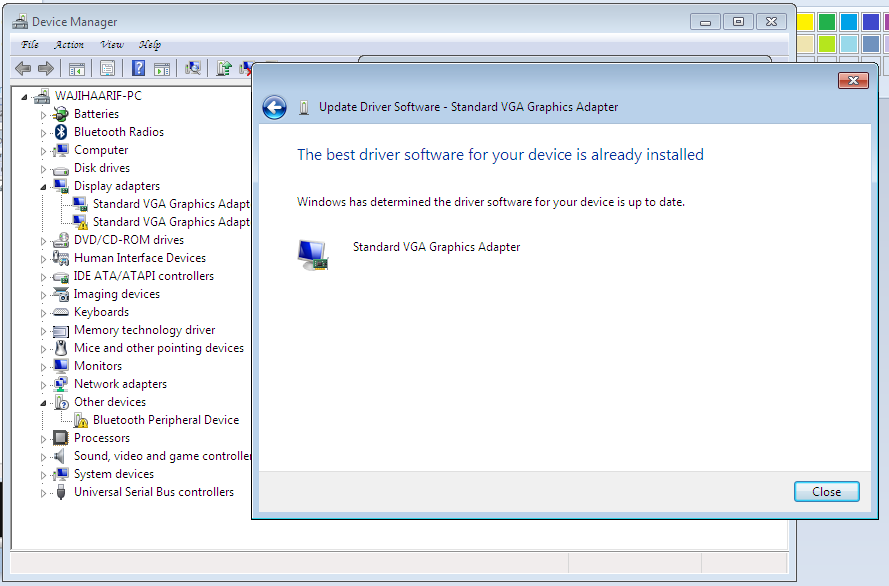Expand the Batteries category
The width and height of the screenshot is (889, 586).
(x=43, y=115)
